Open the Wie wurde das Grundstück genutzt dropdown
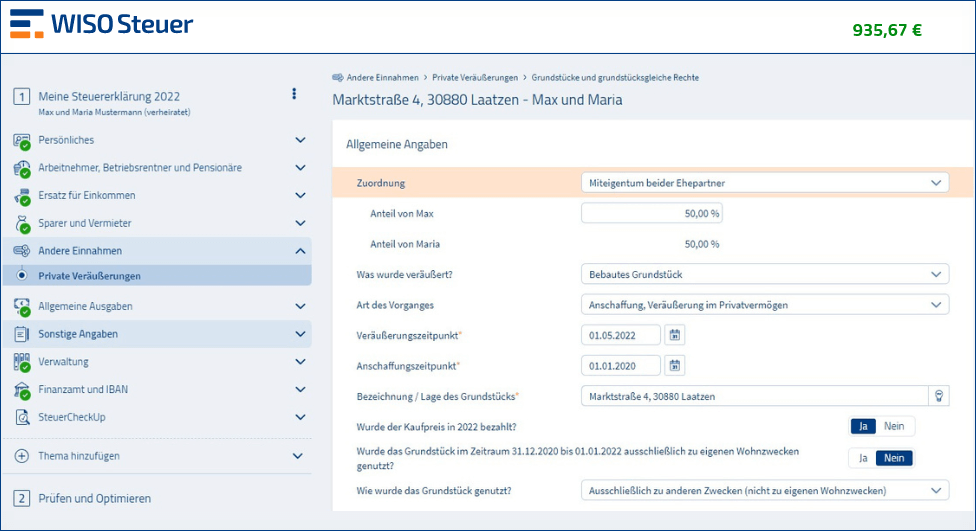This screenshot has height=531, width=976. pos(765,491)
